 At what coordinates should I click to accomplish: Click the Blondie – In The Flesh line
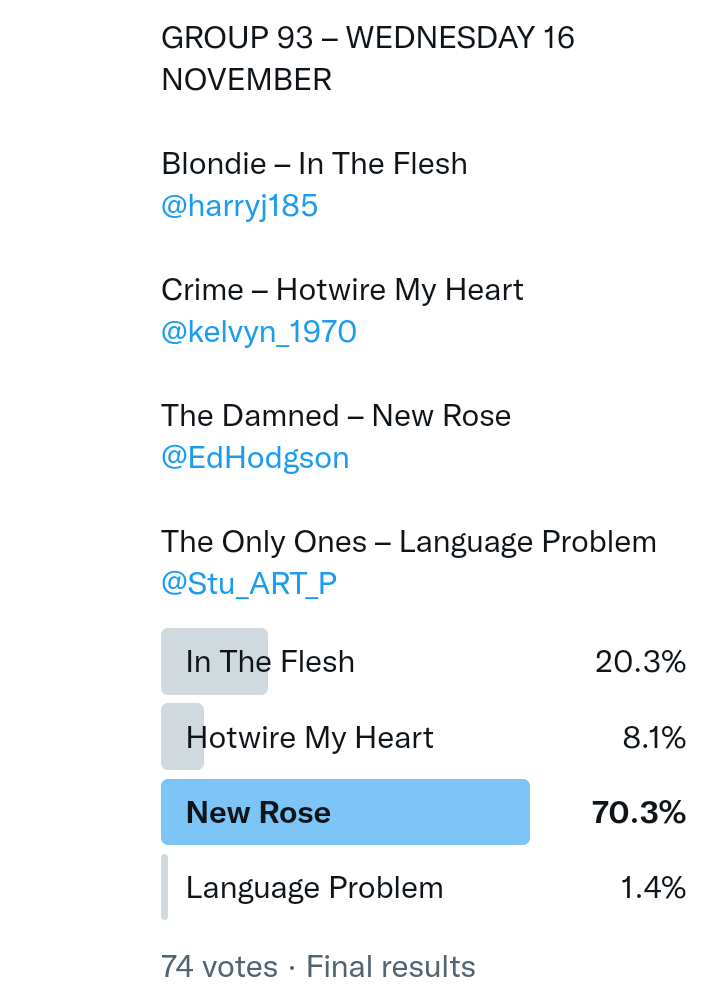point(314,164)
